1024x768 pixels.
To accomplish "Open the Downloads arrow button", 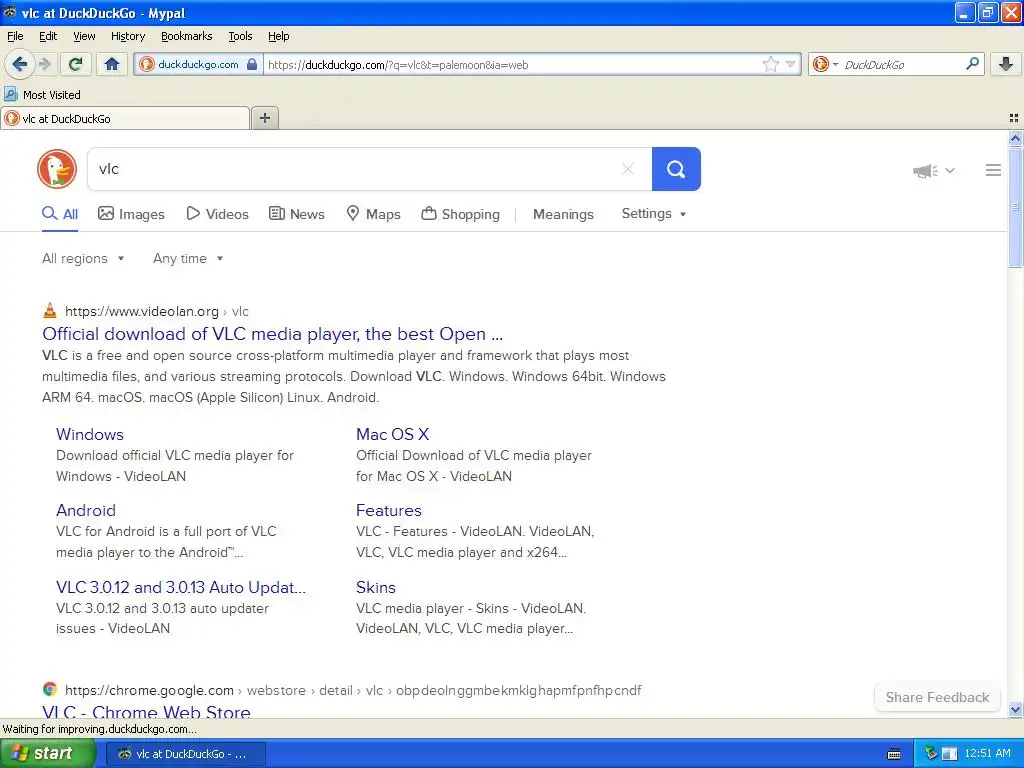I will (x=1006, y=64).
